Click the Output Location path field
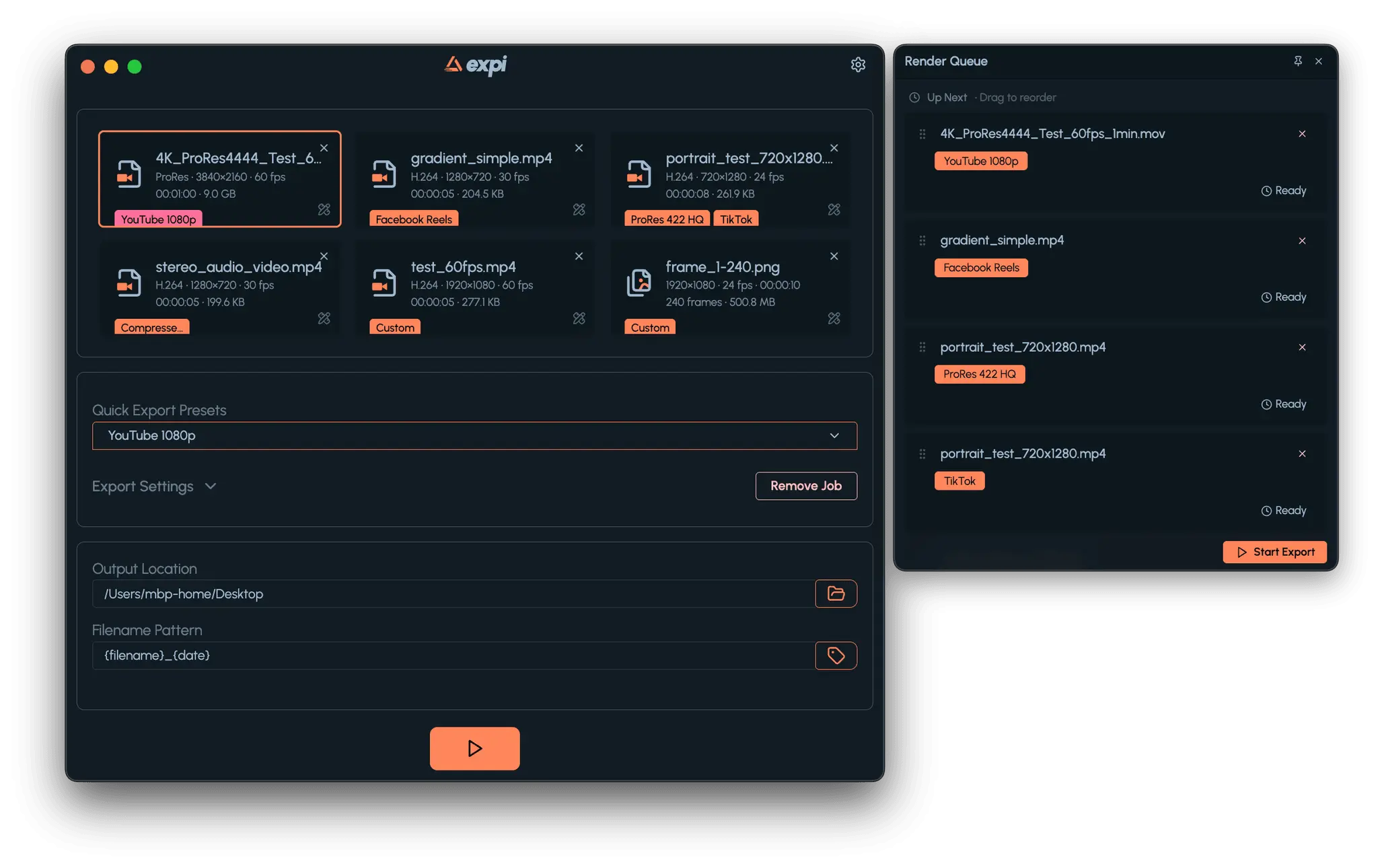The height and width of the screenshot is (868, 1378). [x=454, y=594]
